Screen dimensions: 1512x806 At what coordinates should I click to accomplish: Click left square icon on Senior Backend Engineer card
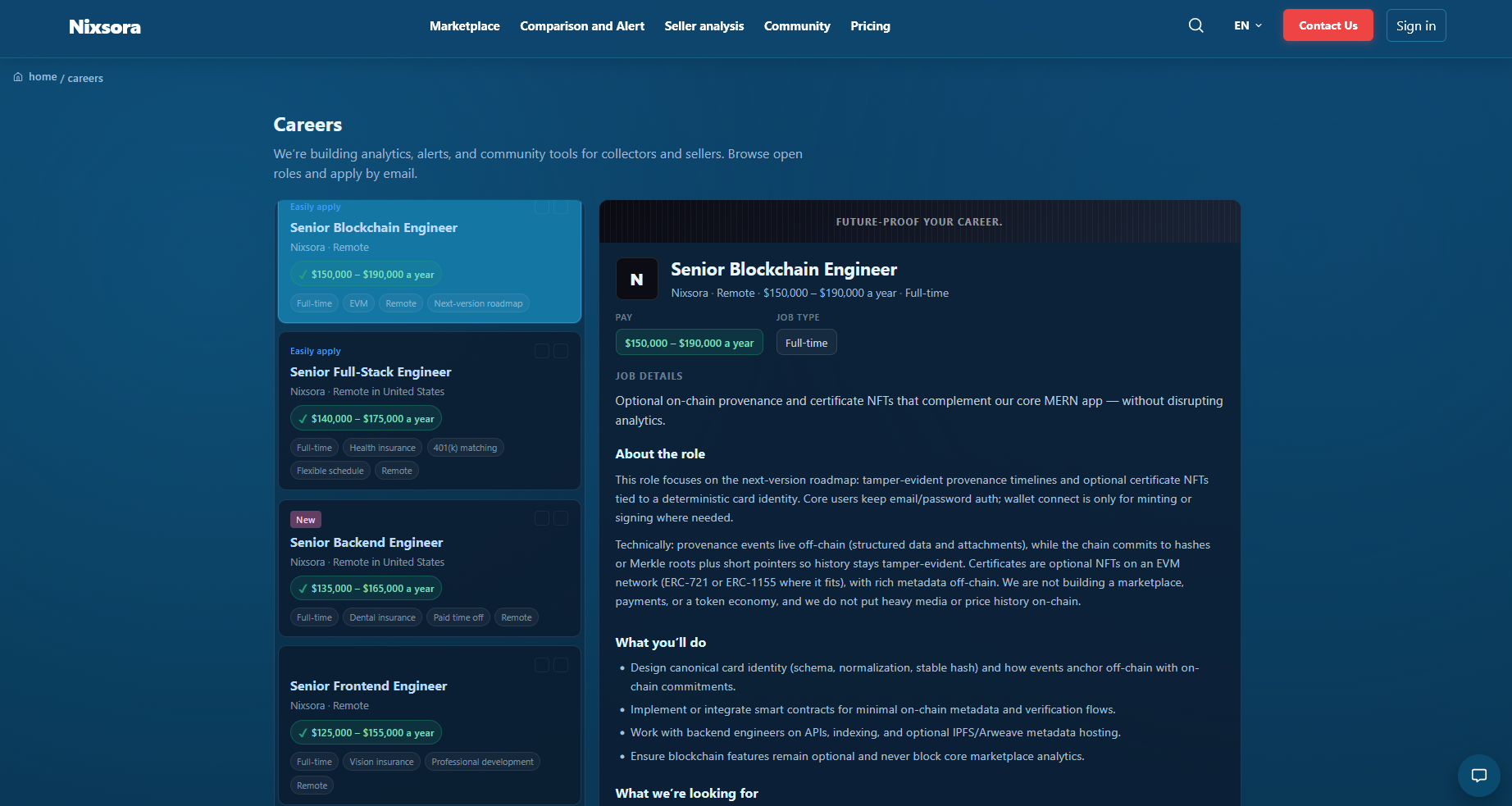[542, 518]
